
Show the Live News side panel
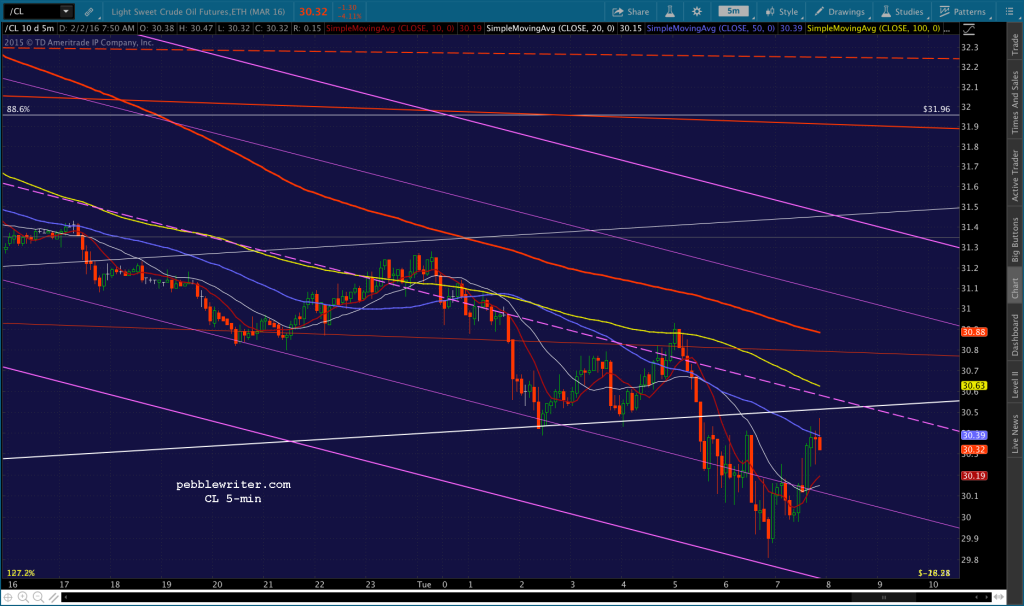(x=1015, y=434)
